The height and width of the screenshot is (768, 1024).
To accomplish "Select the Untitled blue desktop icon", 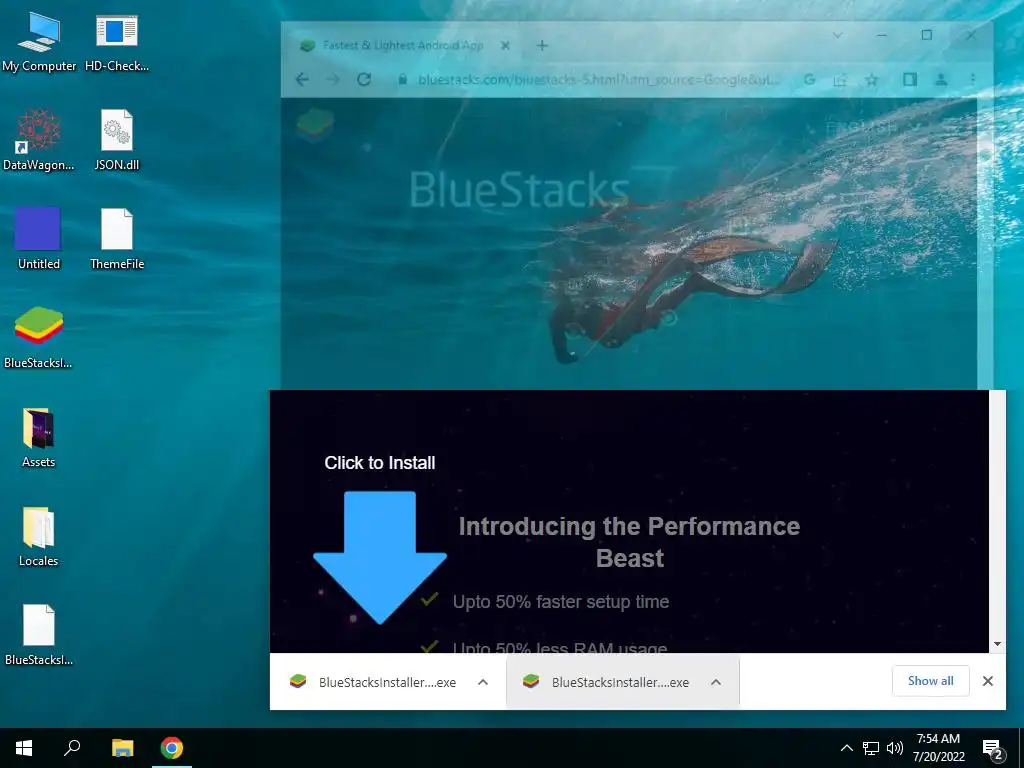I will pos(39,239).
